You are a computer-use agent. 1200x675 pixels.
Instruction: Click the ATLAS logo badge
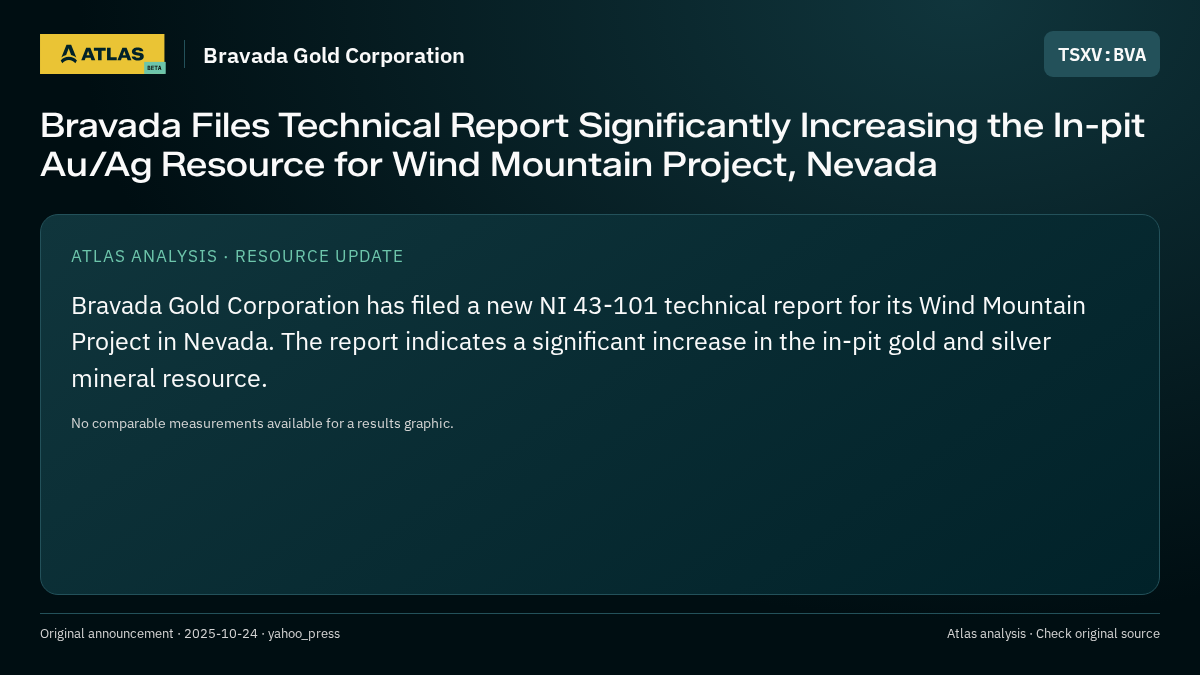102,54
